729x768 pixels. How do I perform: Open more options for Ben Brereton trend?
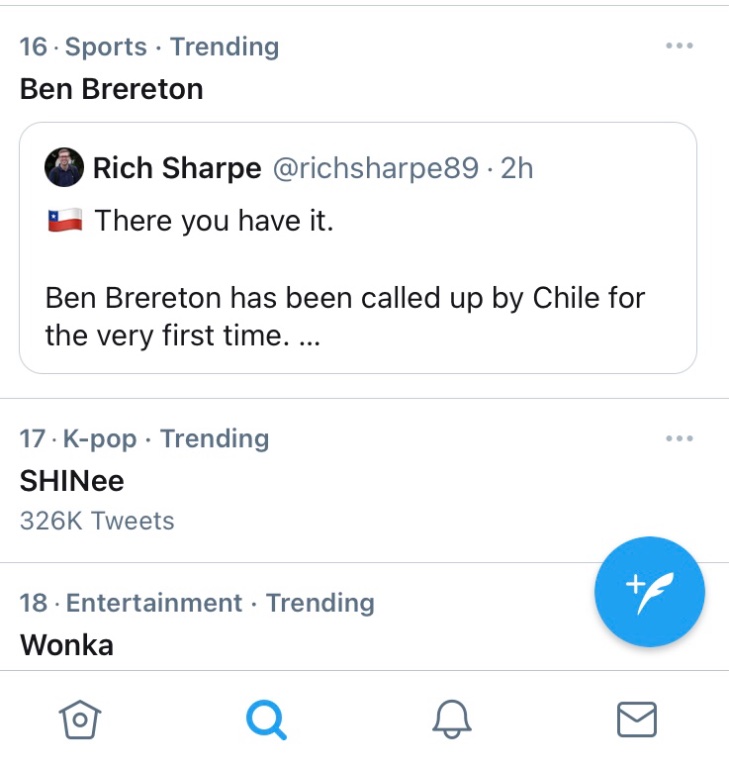click(x=679, y=46)
